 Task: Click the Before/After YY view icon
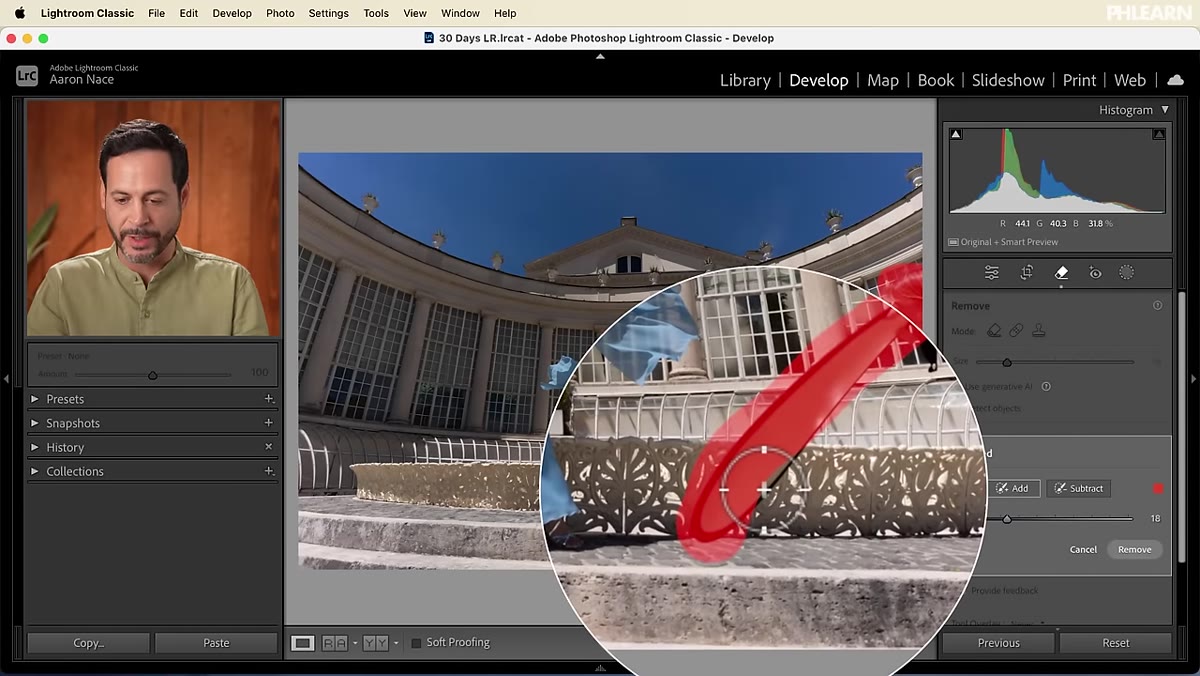(x=375, y=643)
